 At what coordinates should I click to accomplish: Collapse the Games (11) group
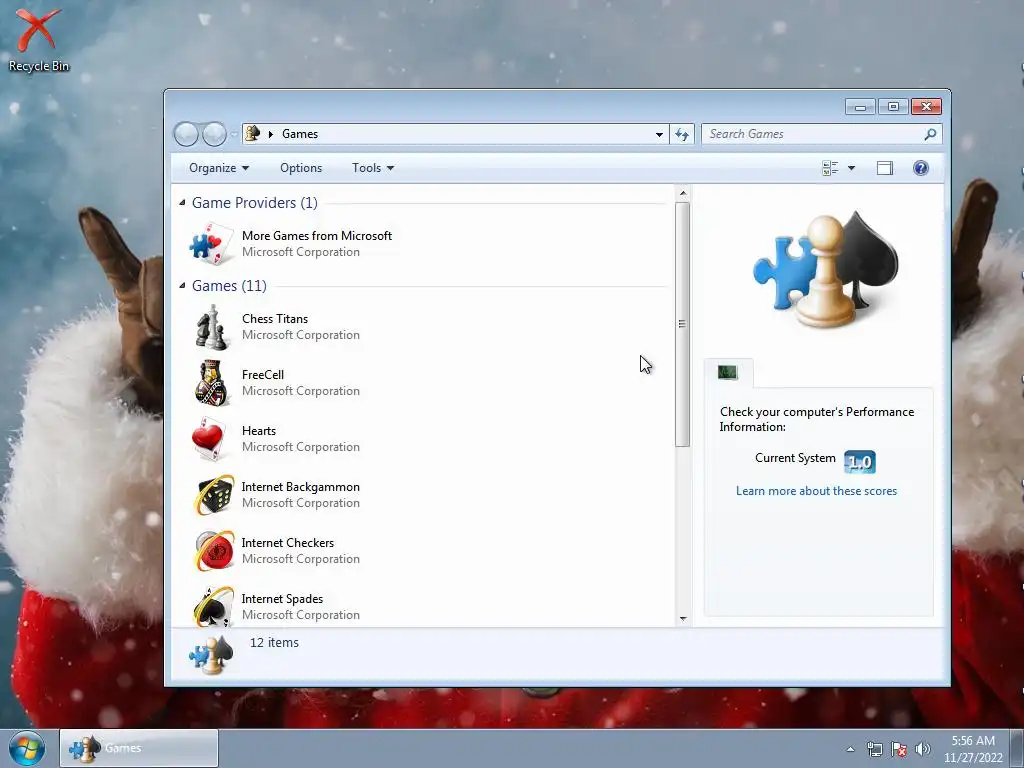tap(182, 285)
